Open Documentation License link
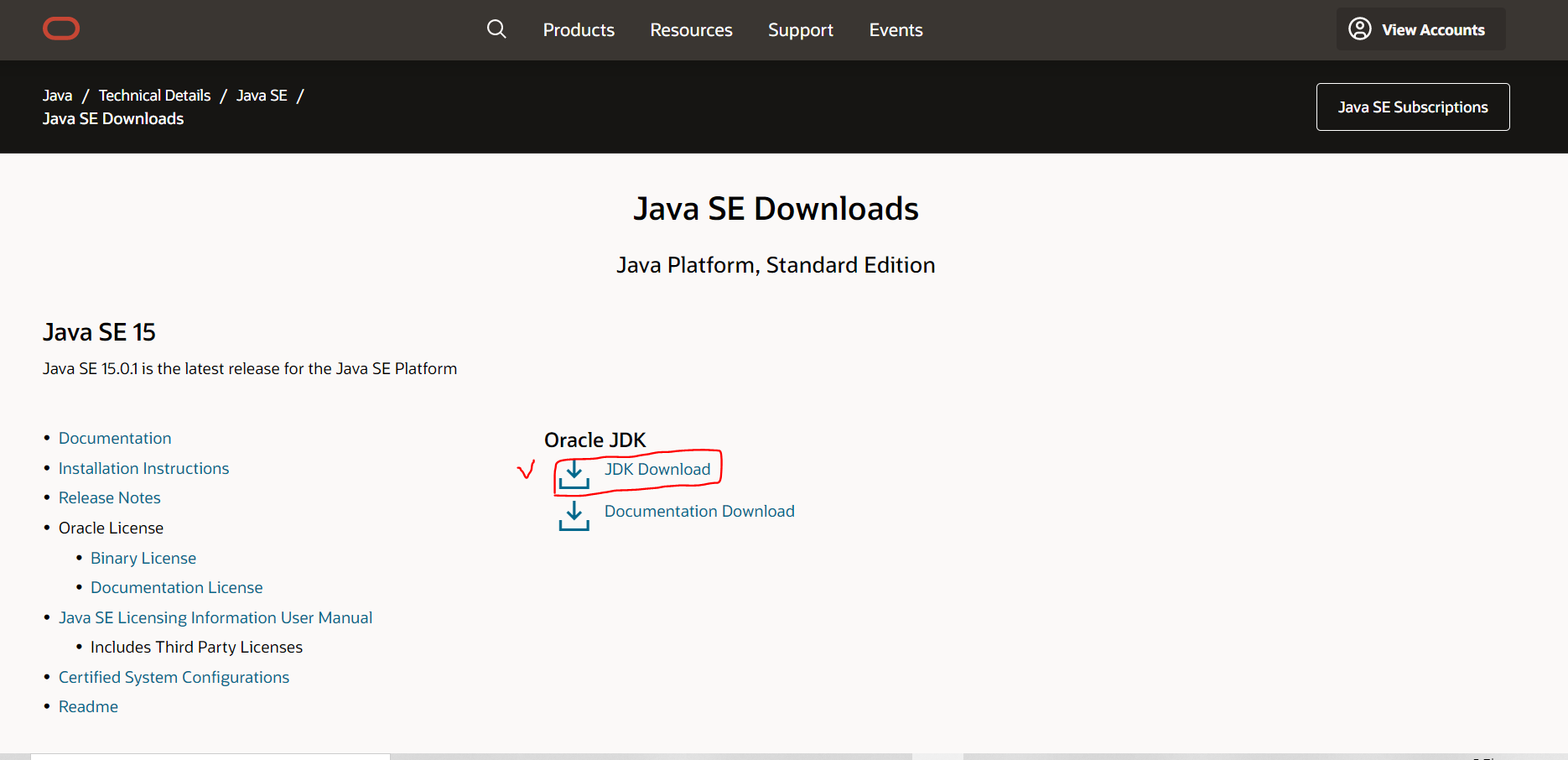The image size is (1568, 760). 177,587
